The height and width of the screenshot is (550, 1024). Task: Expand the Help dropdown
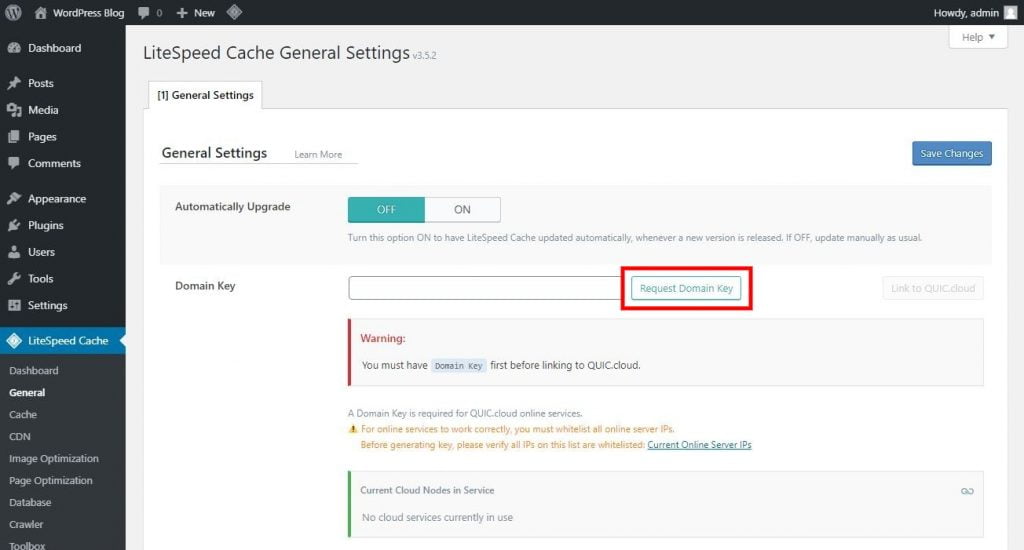click(x=977, y=37)
